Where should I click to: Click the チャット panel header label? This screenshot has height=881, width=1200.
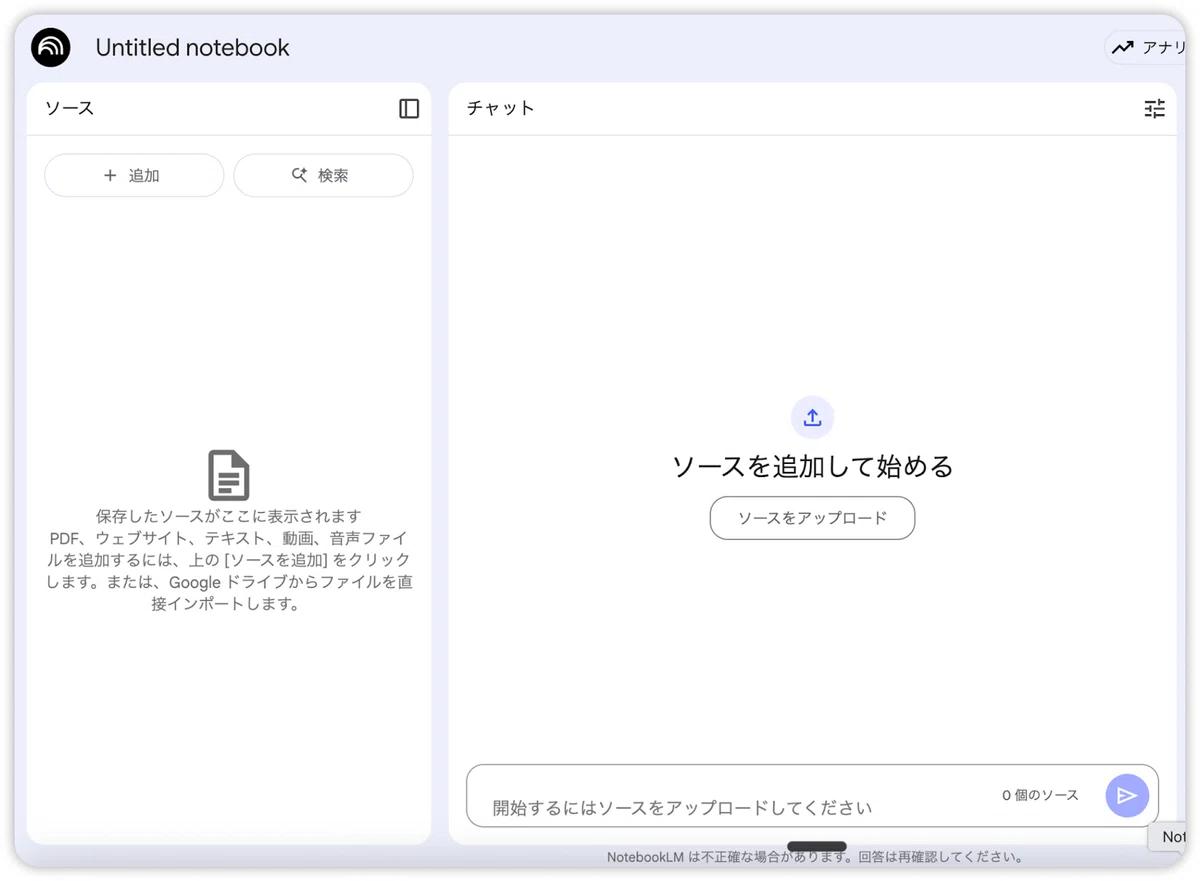(x=501, y=108)
